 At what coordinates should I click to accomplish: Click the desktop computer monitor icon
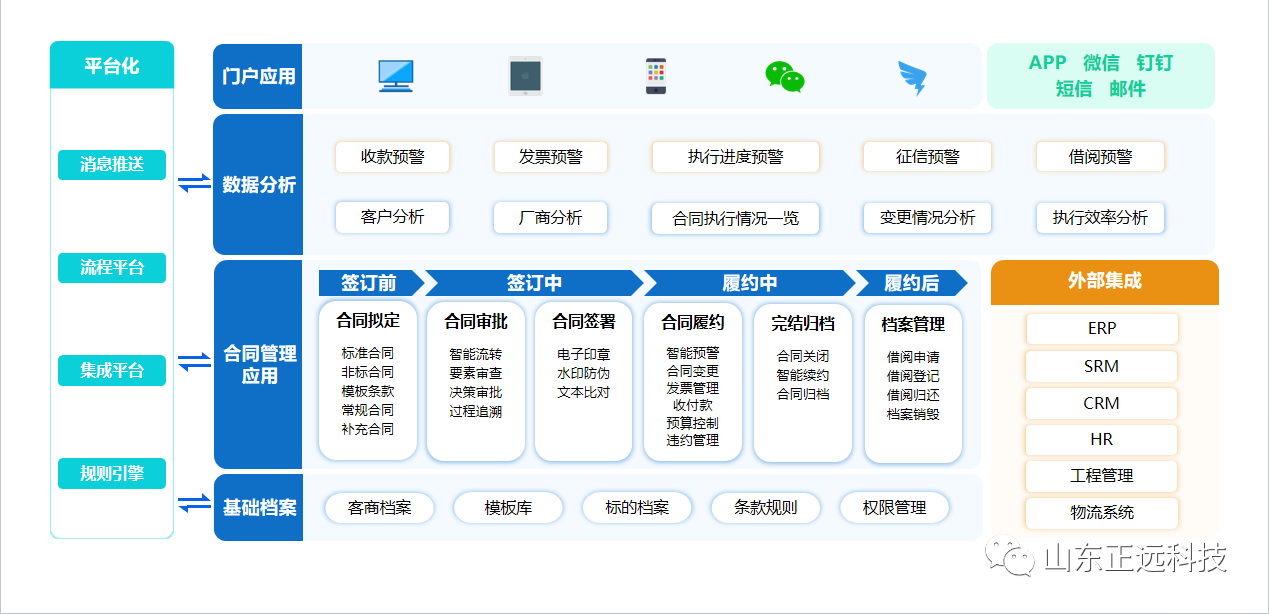[396, 77]
